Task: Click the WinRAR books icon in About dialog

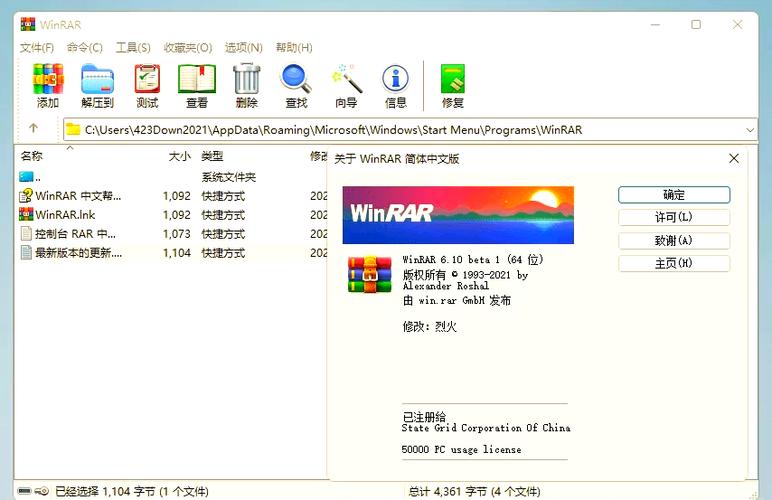Action: (369, 274)
